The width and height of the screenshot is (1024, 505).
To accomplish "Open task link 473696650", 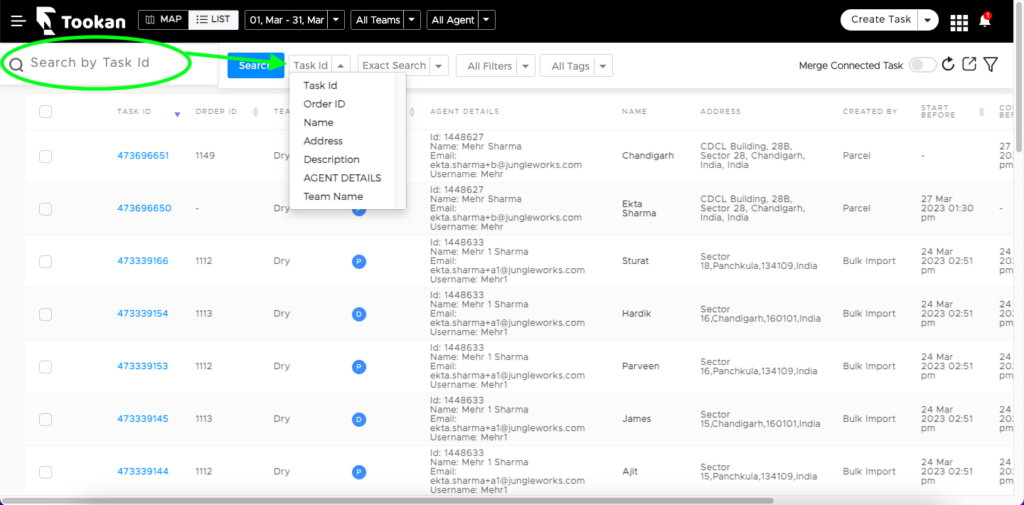I will coord(144,208).
